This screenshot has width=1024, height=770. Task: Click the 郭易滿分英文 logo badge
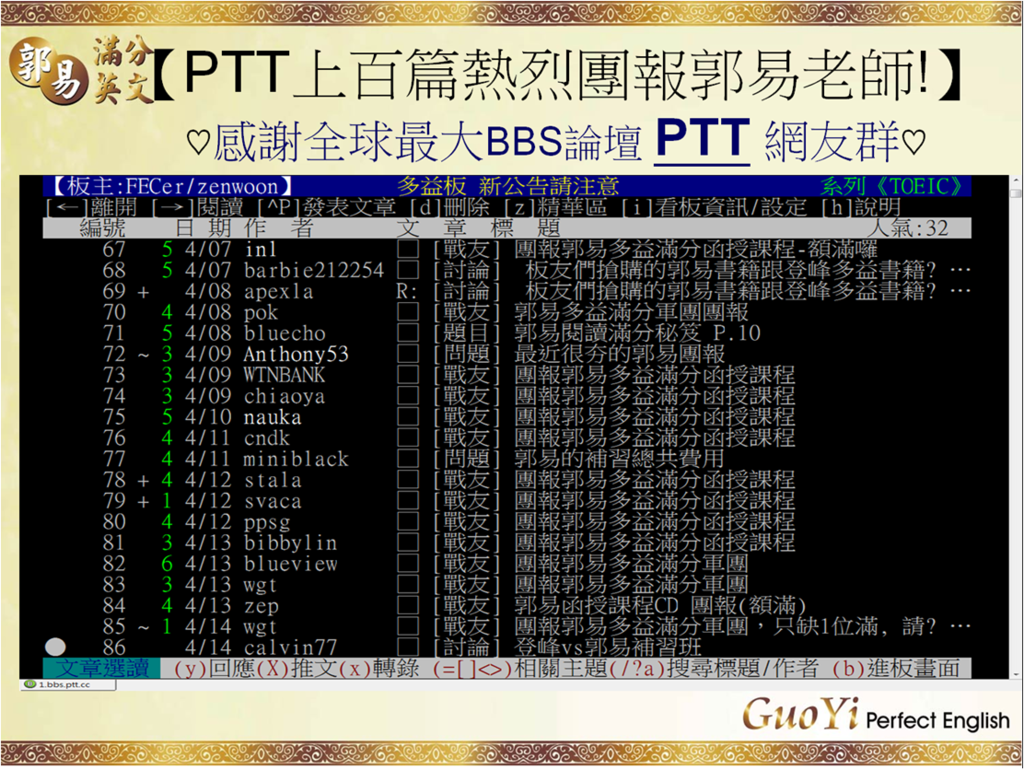(80, 70)
